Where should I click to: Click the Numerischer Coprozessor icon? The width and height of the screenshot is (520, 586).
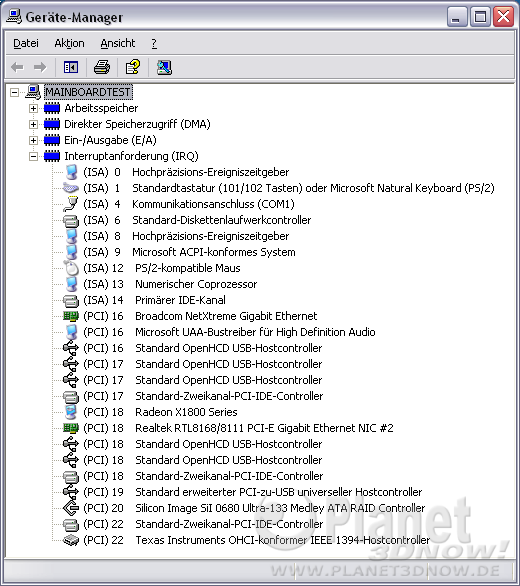[71, 284]
